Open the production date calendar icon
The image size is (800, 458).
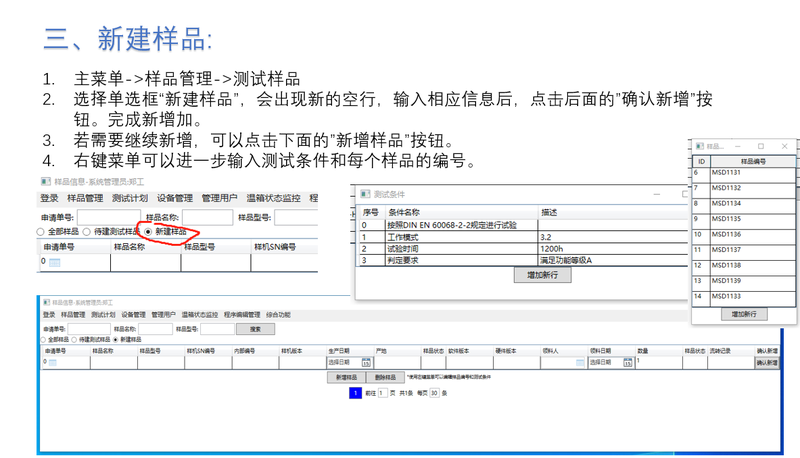366,363
